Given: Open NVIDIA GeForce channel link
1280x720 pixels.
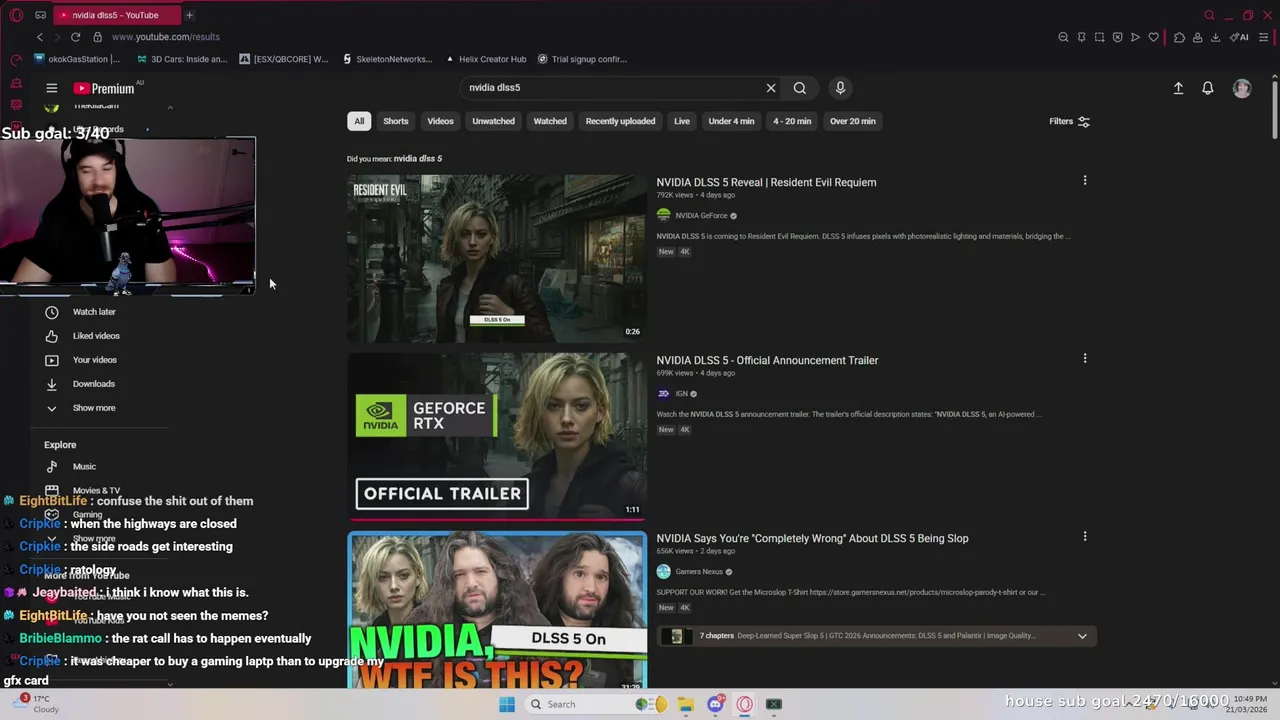Looking at the screenshot, I should 701,216.
